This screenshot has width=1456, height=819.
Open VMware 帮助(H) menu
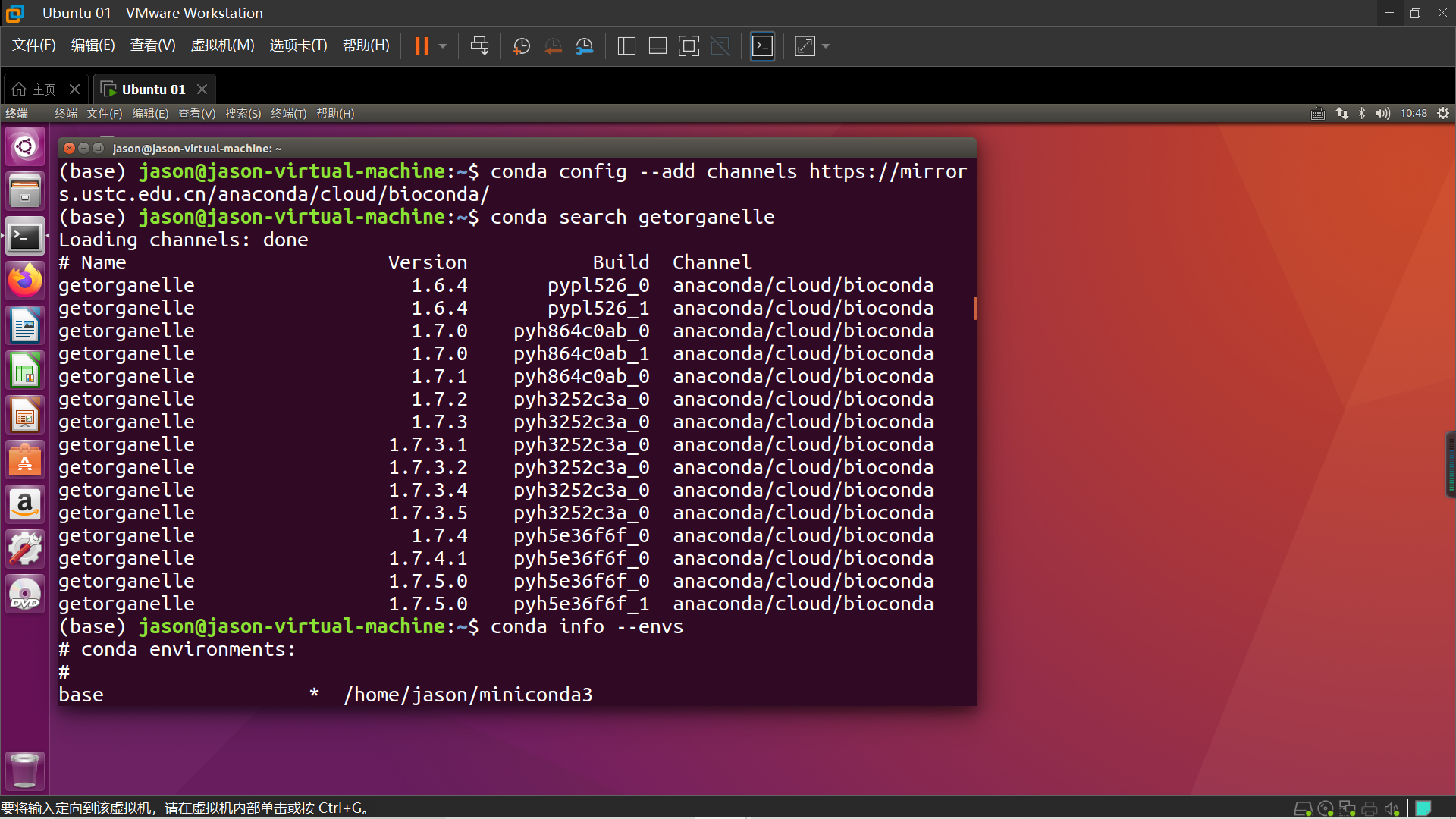[366, 45]
